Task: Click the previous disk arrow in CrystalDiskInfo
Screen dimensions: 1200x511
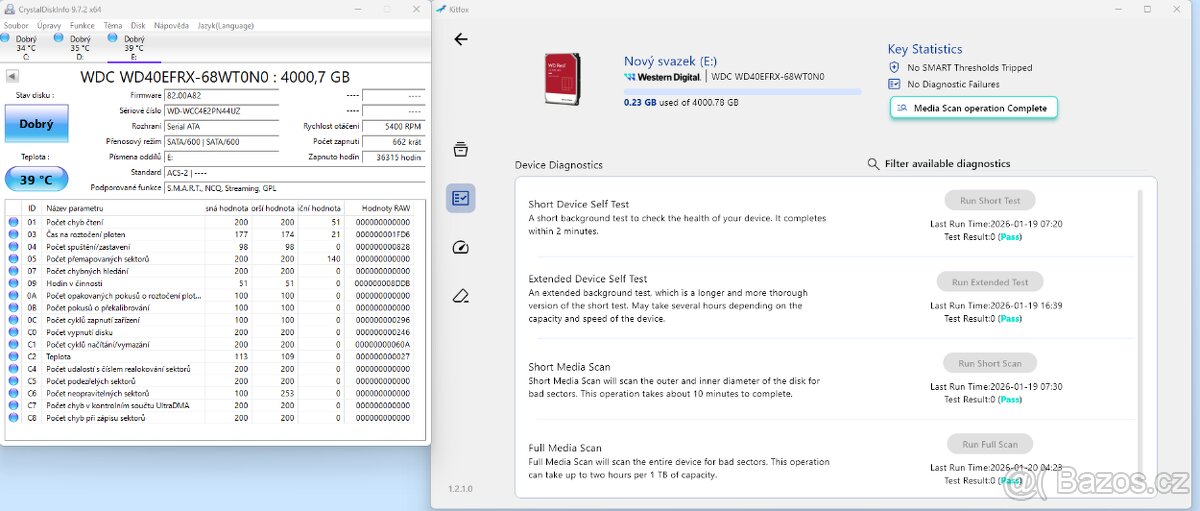Action: (x=12, y=76)
